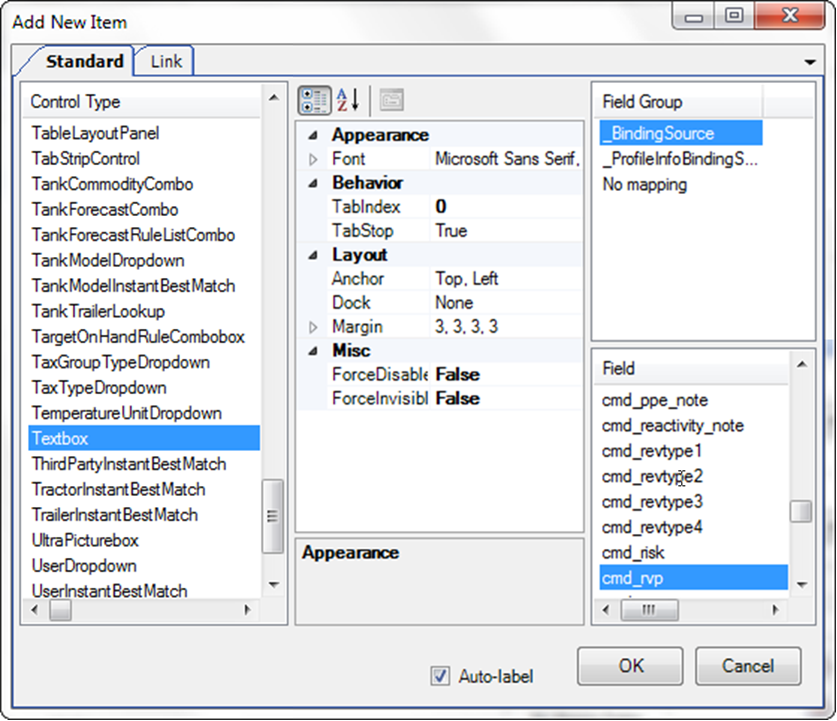Select TabStripControl control type
This screenshot has width=837, height=721.
tap(85, 159)
